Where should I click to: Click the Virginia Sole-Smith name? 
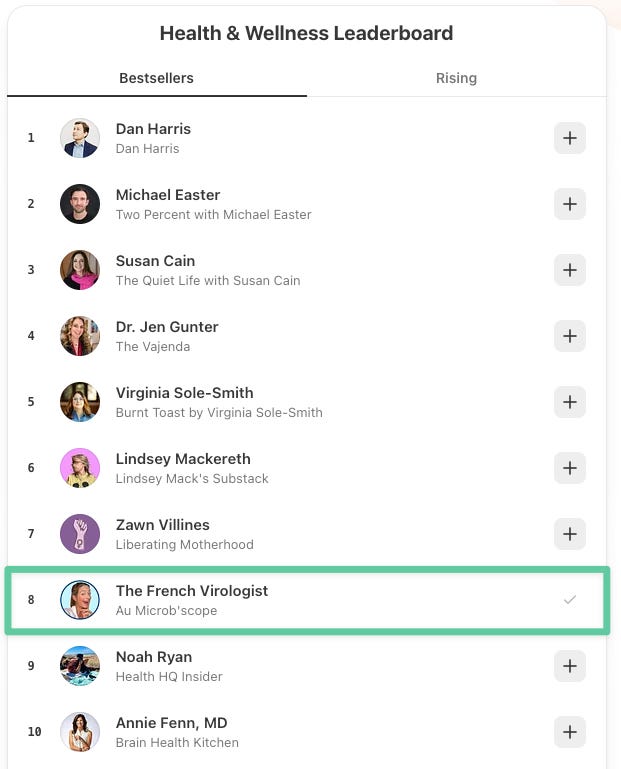click(x=184, y=393)
